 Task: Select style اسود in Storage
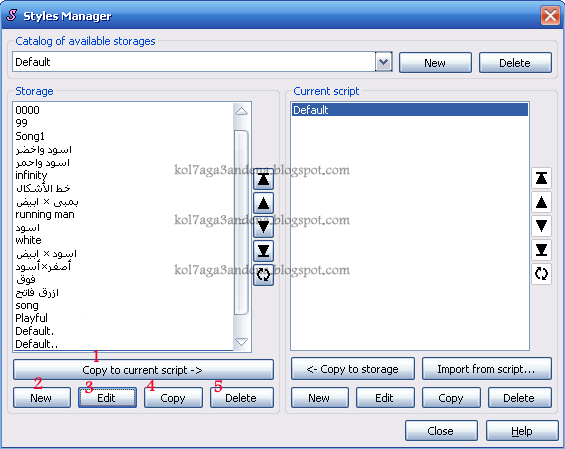(123, 227)
